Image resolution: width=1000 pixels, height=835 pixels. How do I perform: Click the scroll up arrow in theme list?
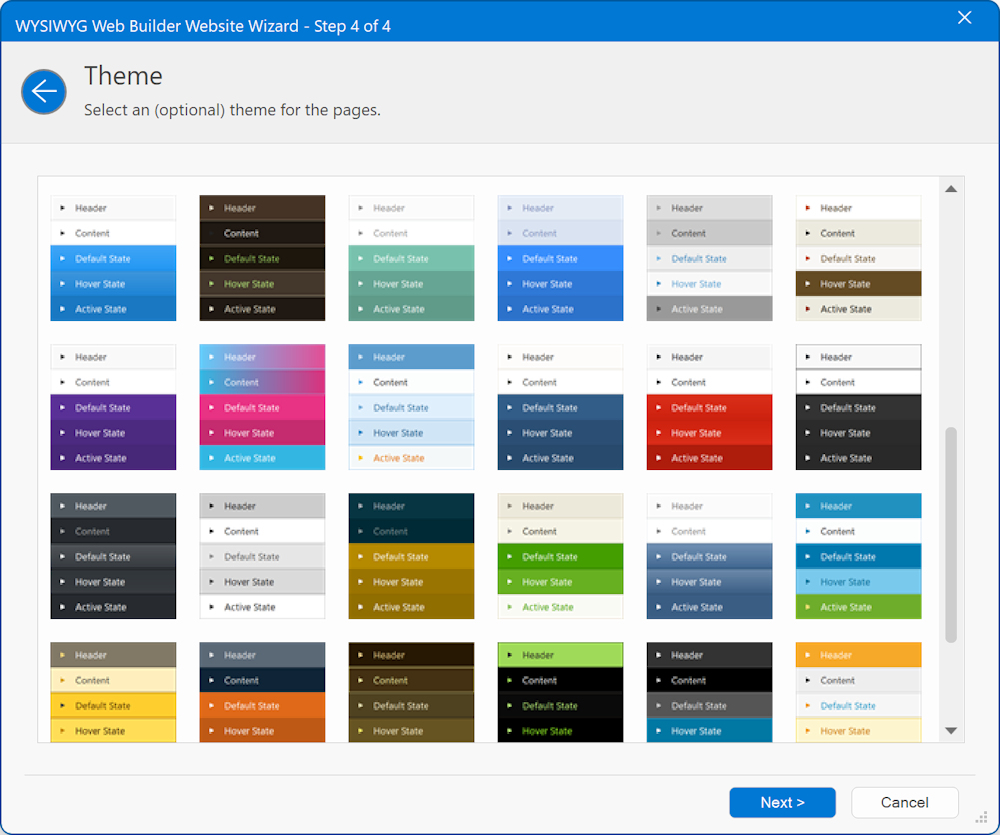951,189
